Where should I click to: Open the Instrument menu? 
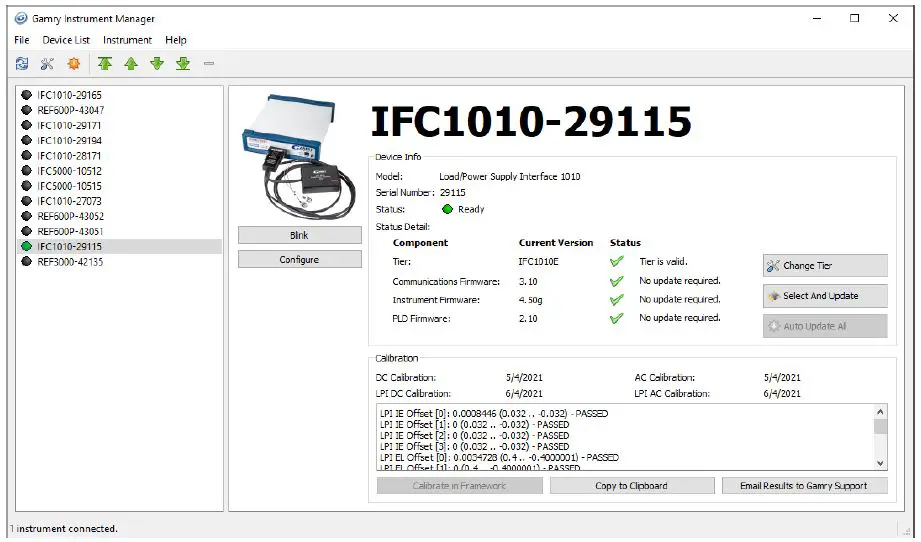click(127, 40)
